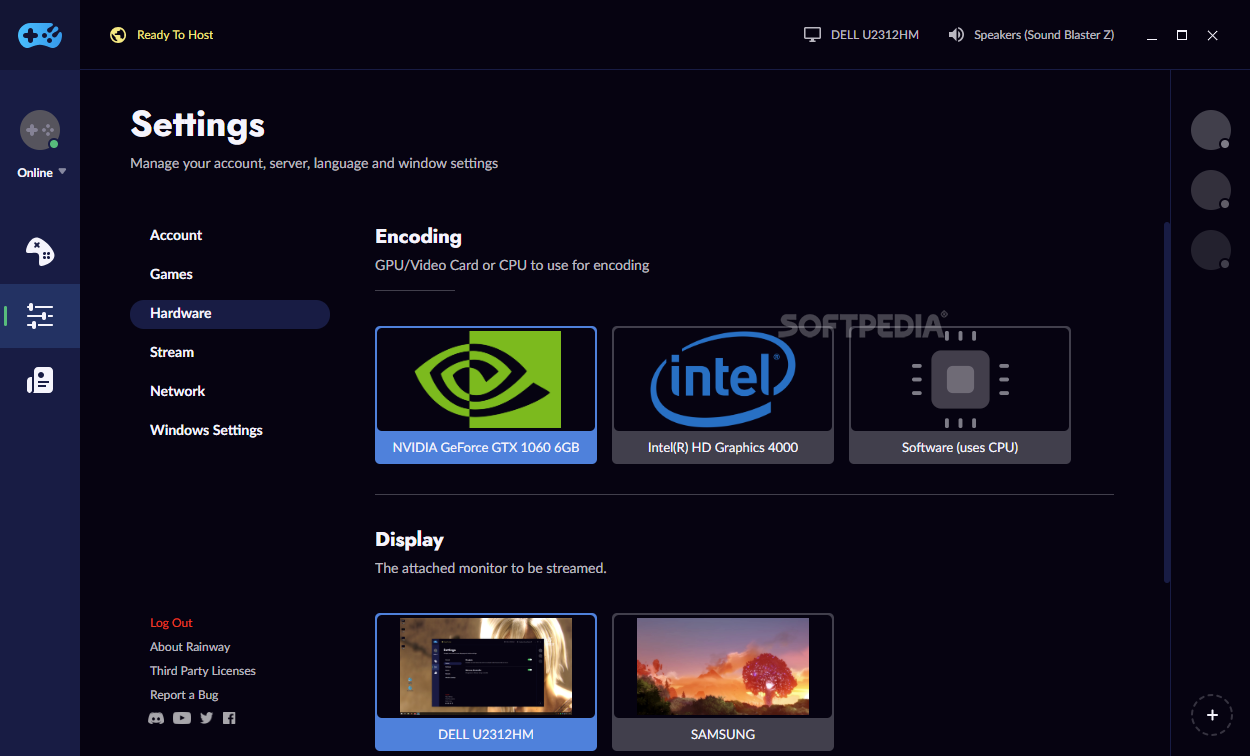Open the games controller sidebar icon
Screen dimensions: 1250x756
click(40, 251)
